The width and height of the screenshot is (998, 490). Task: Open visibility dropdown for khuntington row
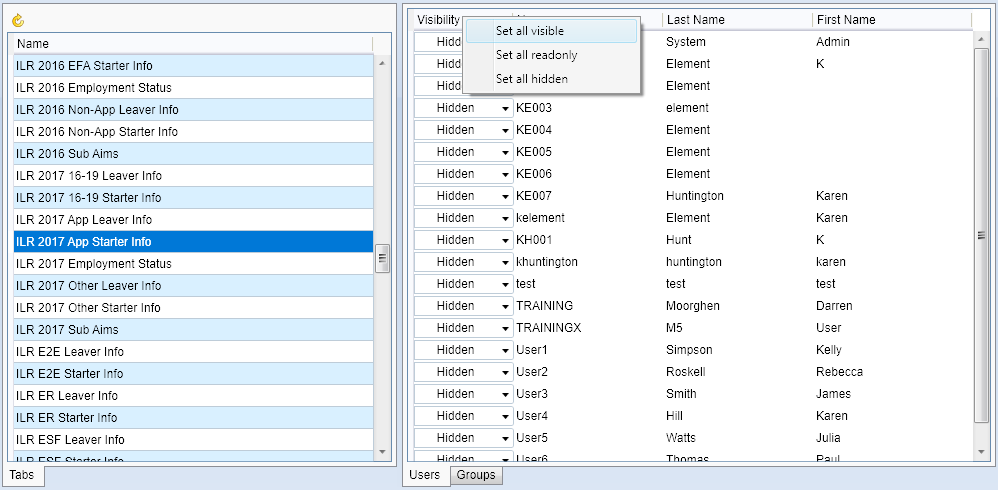(x=504, y=262)
